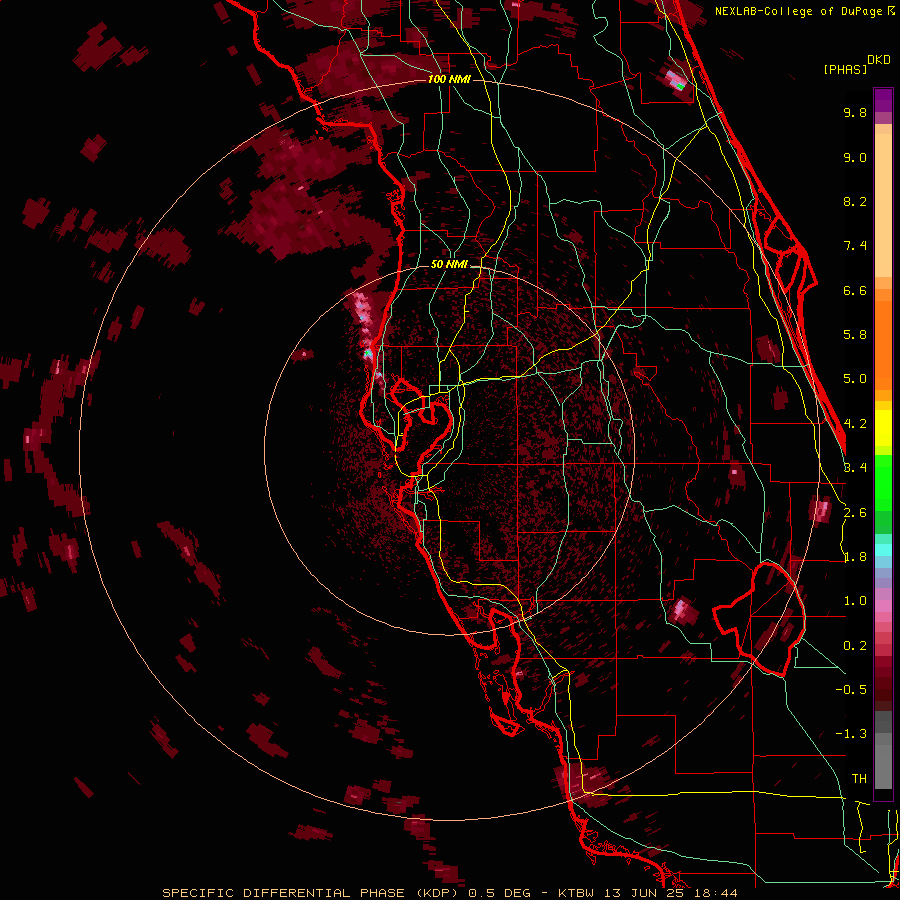Click the orange segment of the colorbar

(883, 340)
